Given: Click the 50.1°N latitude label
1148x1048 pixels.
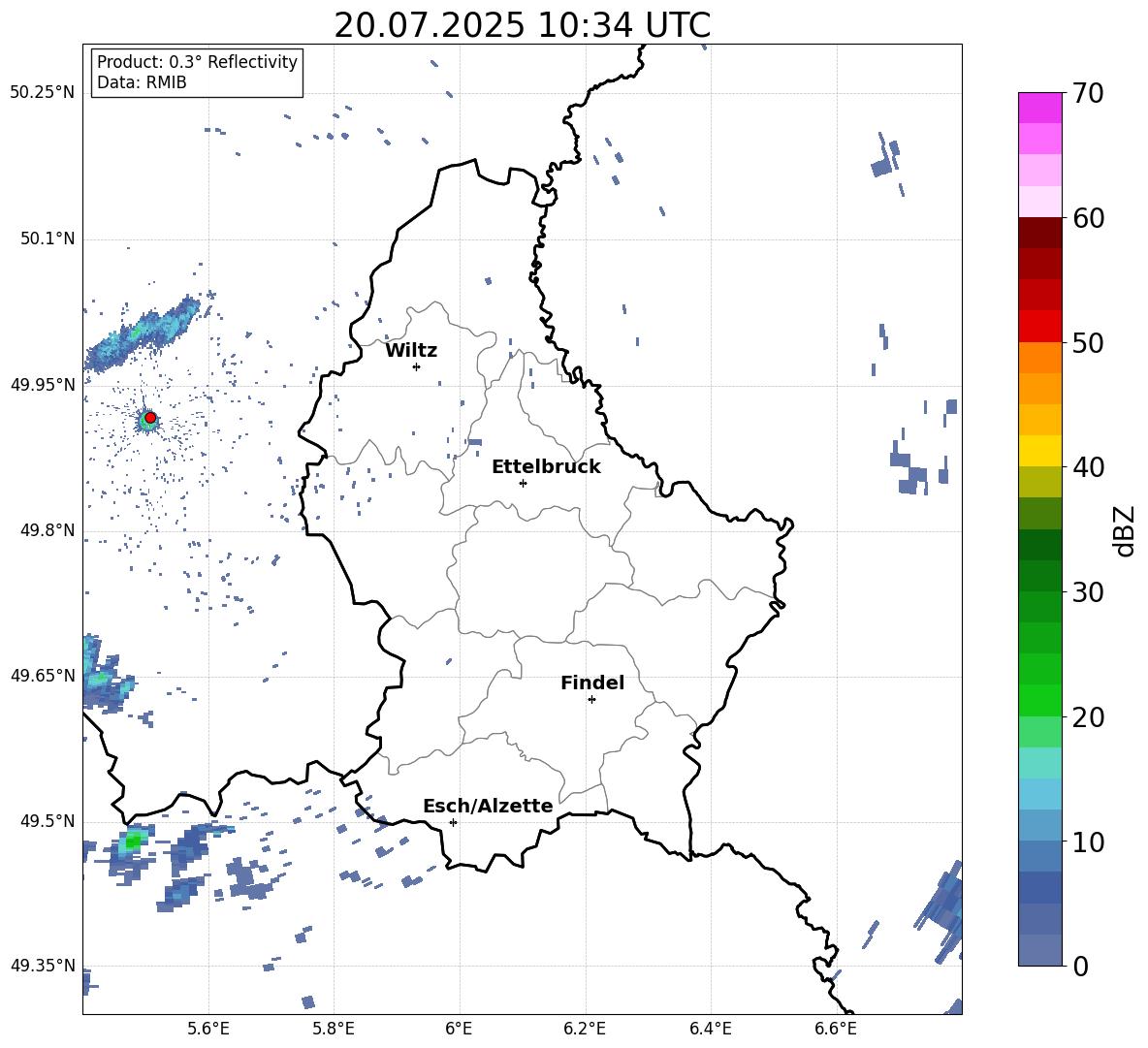Looking at the screenshot, I should [48, 238].
